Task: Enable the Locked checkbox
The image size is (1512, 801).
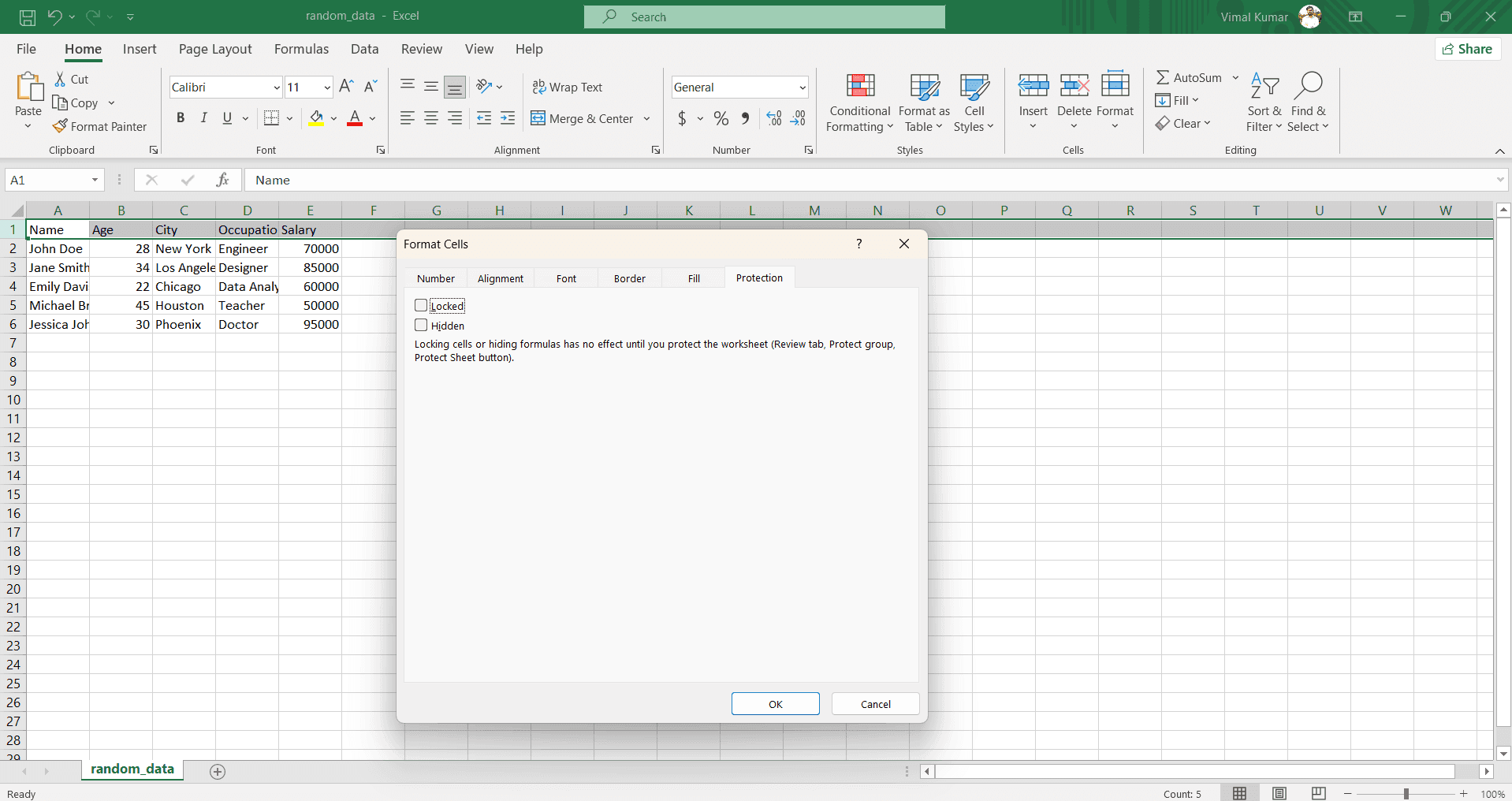Action: (421, 305)
